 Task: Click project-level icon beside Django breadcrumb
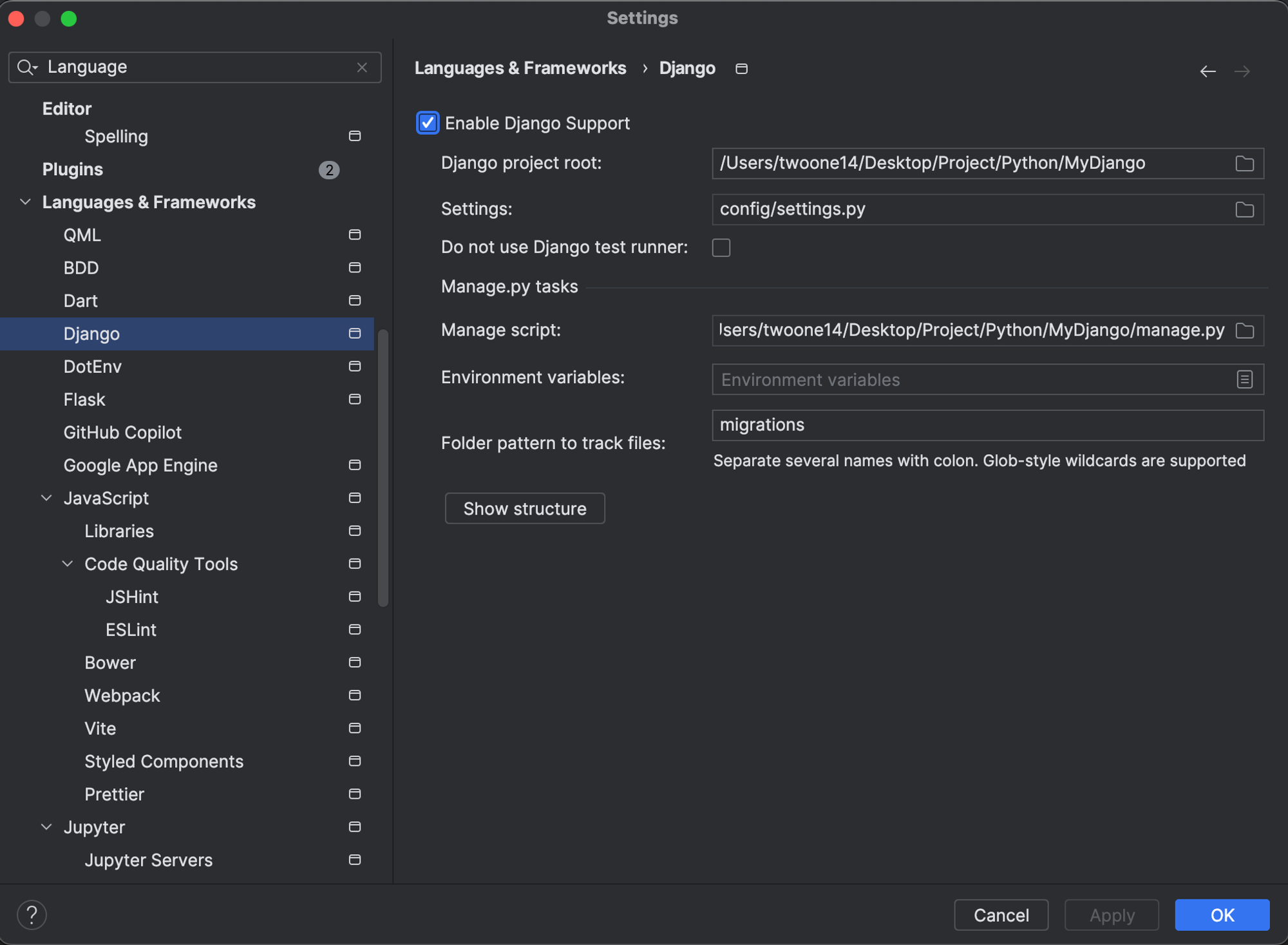tap(741, 68)
